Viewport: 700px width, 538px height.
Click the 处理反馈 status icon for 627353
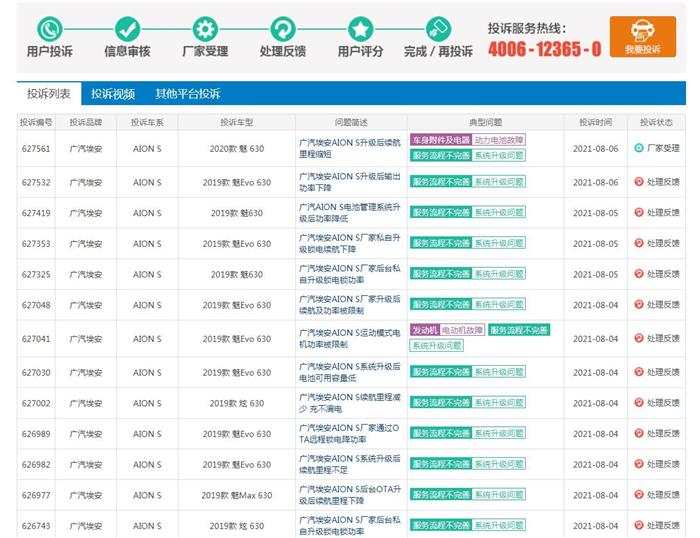(x=639, y=243)
